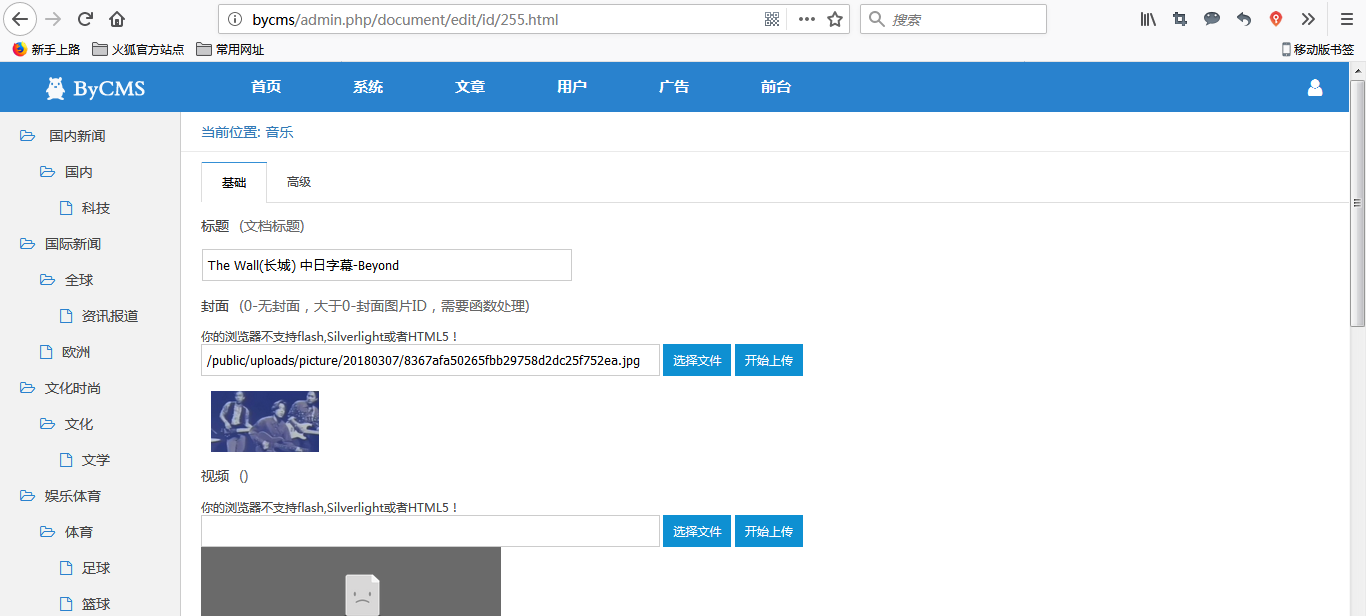Click the chat bubble toolbar icon

[x=1212, y=19]
